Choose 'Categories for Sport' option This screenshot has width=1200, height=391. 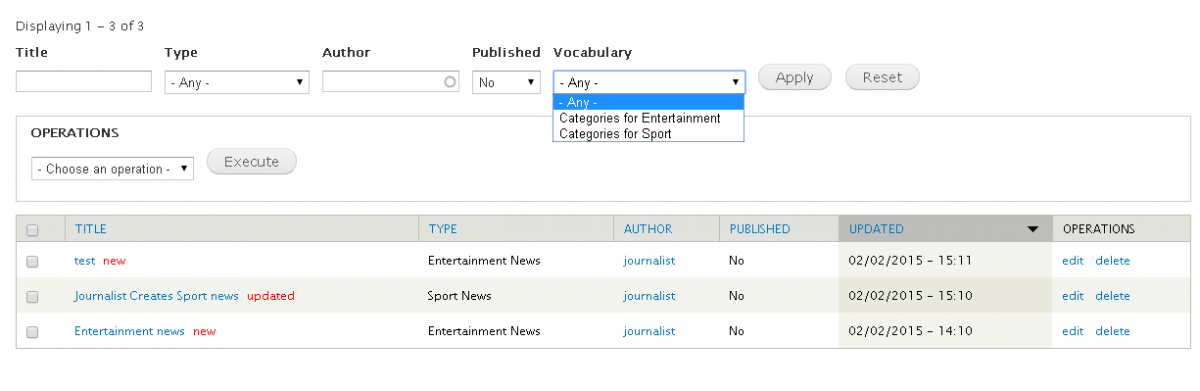(649, 133)
